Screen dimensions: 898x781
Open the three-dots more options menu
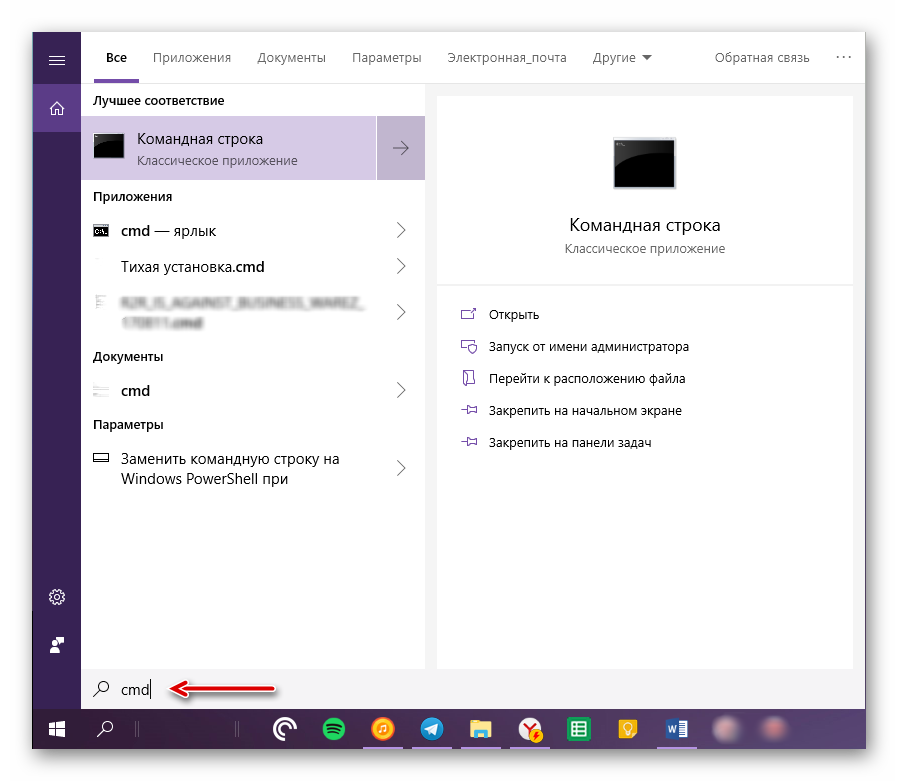pos(844,58)
